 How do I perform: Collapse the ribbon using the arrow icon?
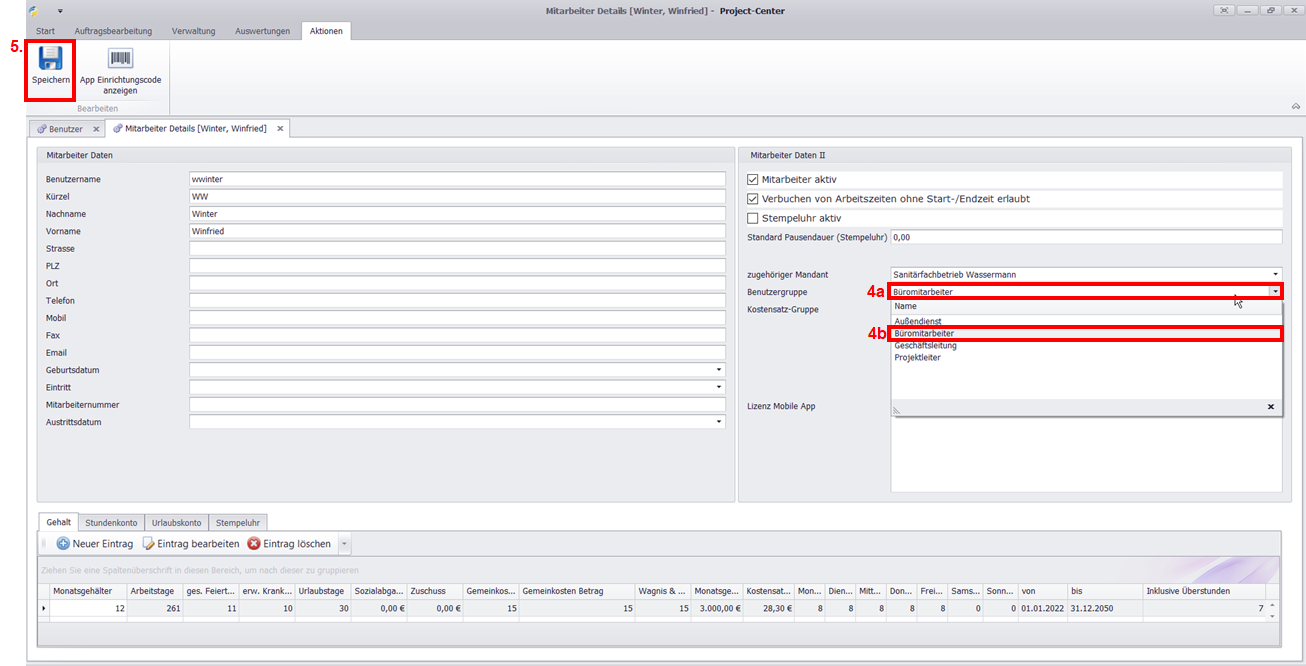(x=1295, y=106)
